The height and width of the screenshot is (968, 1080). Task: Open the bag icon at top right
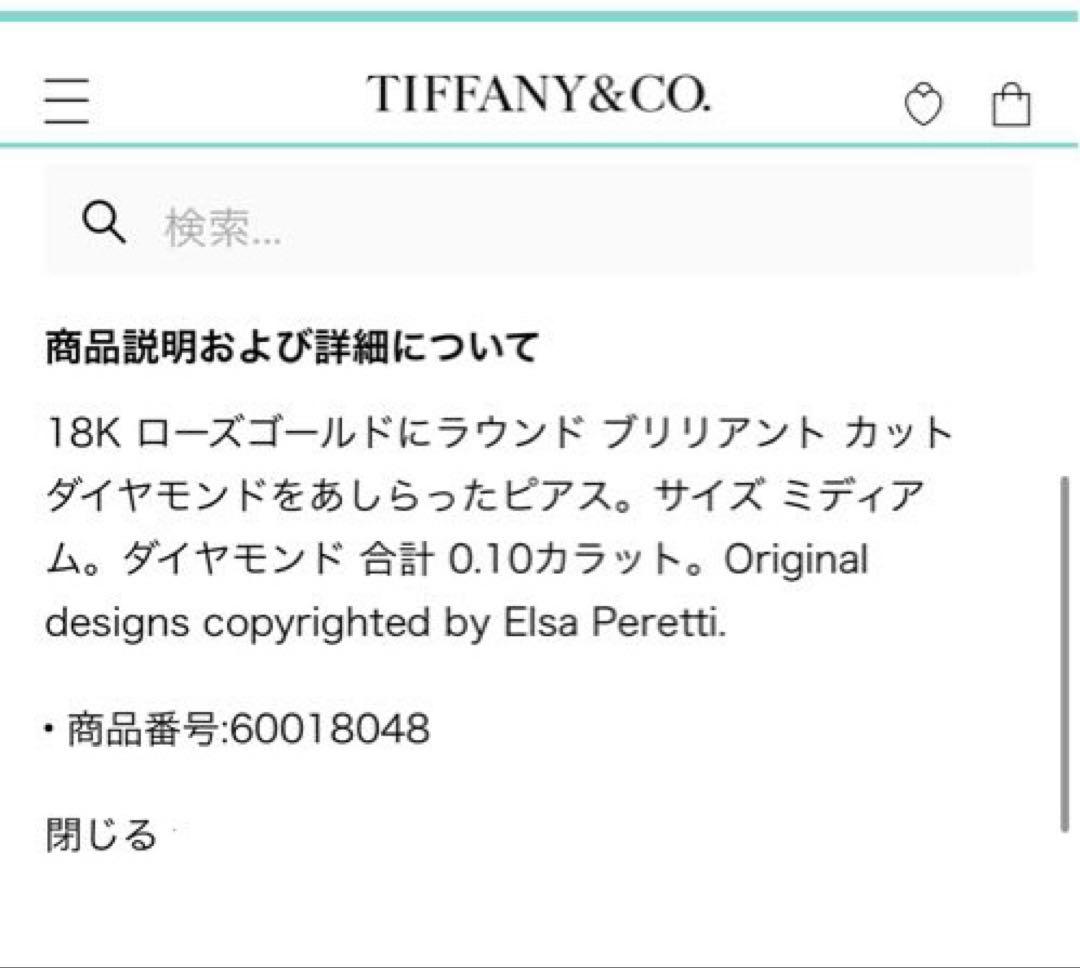[1010, 104]
